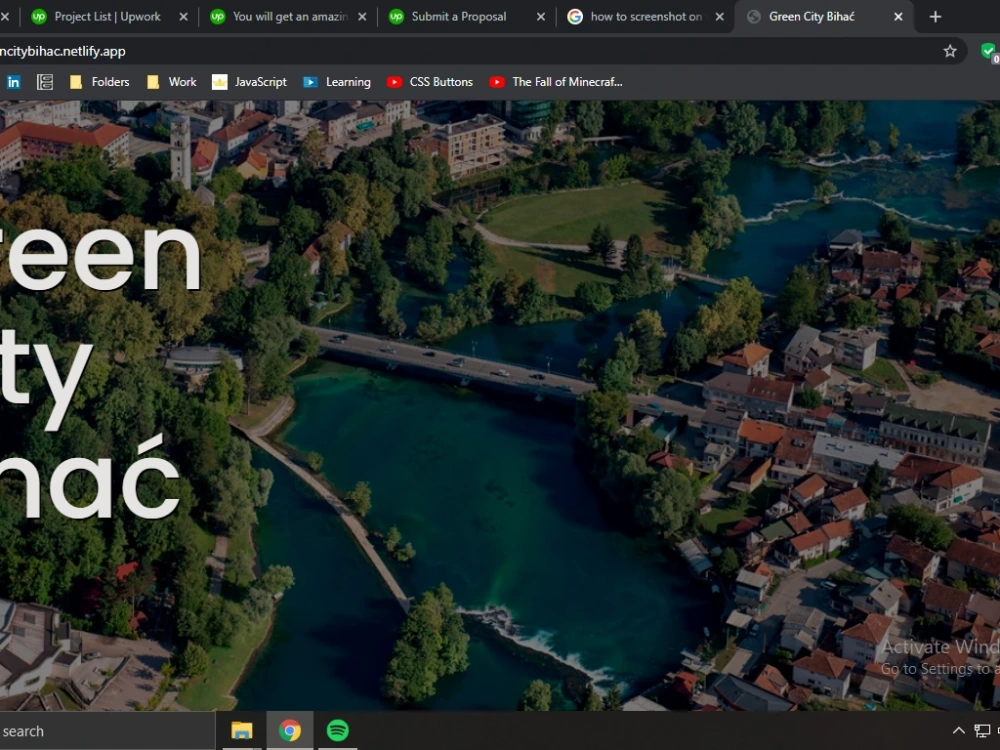Open File Explorer from the taskbar
The image size is (1000, 750).
(242, 731)
